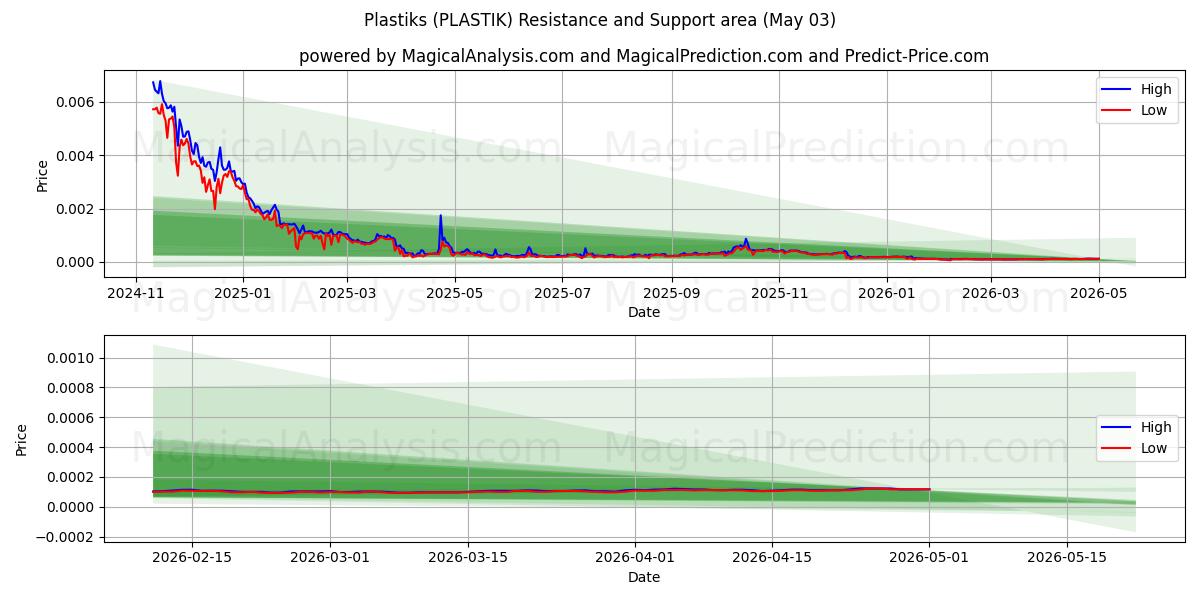The image size is (1200, 600).
Task: Click the '2026-02-15' tick label
Action: pyautogui.click(x=192, y=558)
